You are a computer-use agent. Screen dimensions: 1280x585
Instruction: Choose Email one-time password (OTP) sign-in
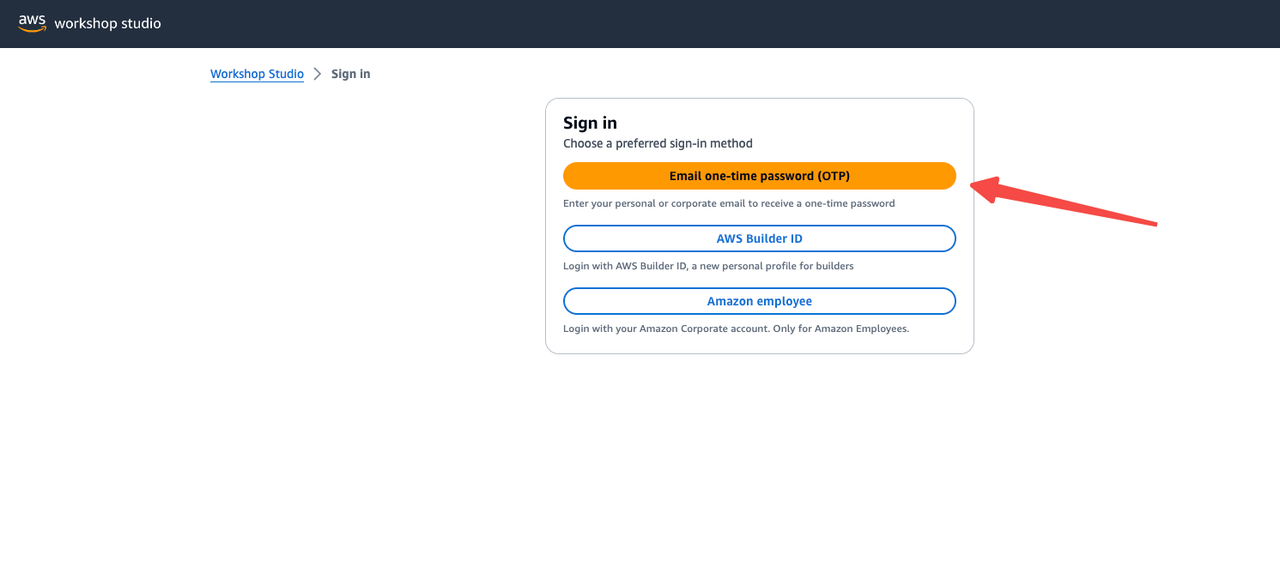(759, 176)
